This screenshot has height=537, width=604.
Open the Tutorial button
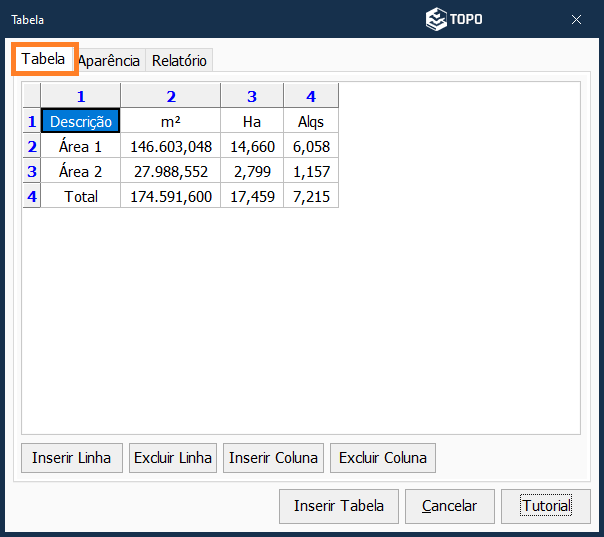coord(546,506)
